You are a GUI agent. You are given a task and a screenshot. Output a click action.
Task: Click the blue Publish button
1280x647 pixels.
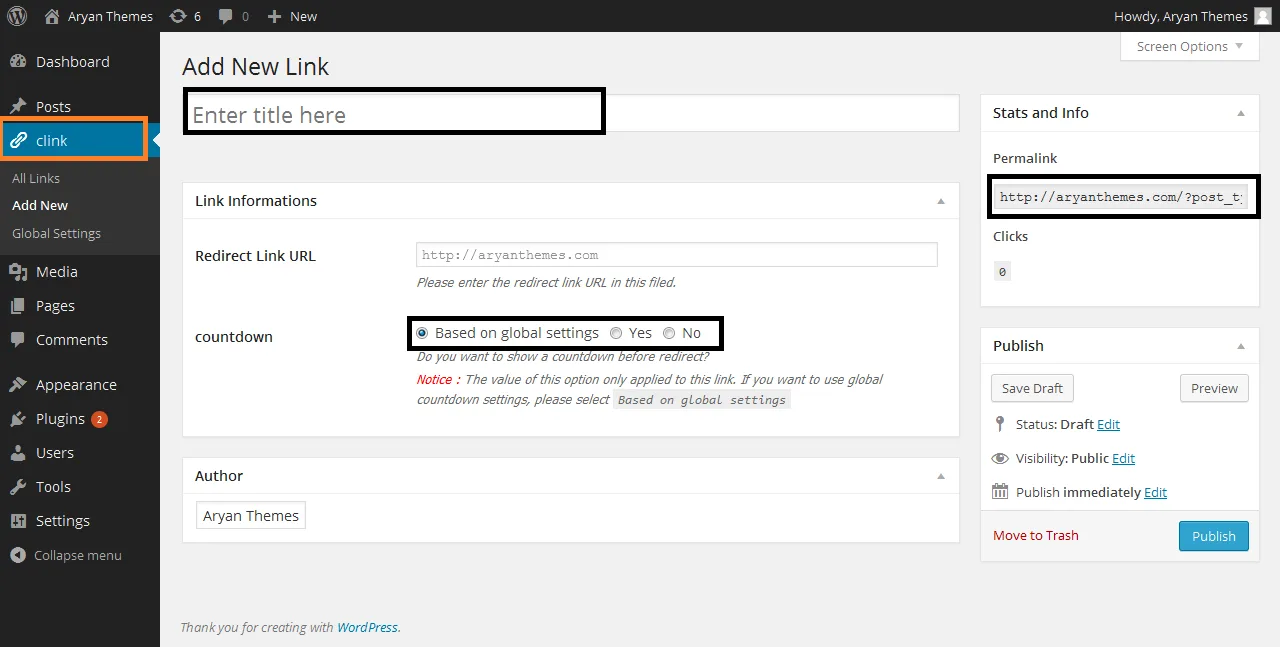[1214, 536]
